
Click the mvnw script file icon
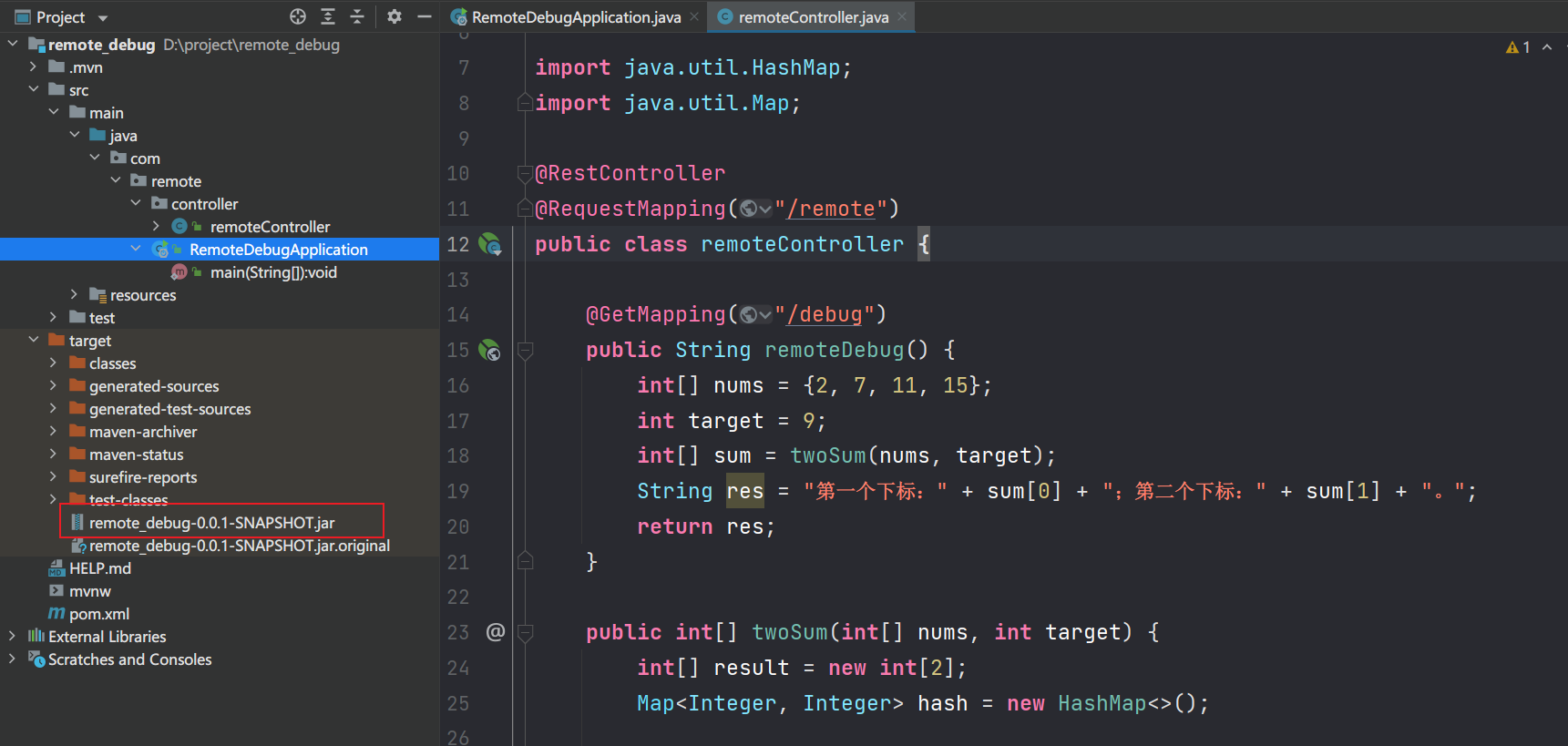point(56,590)
